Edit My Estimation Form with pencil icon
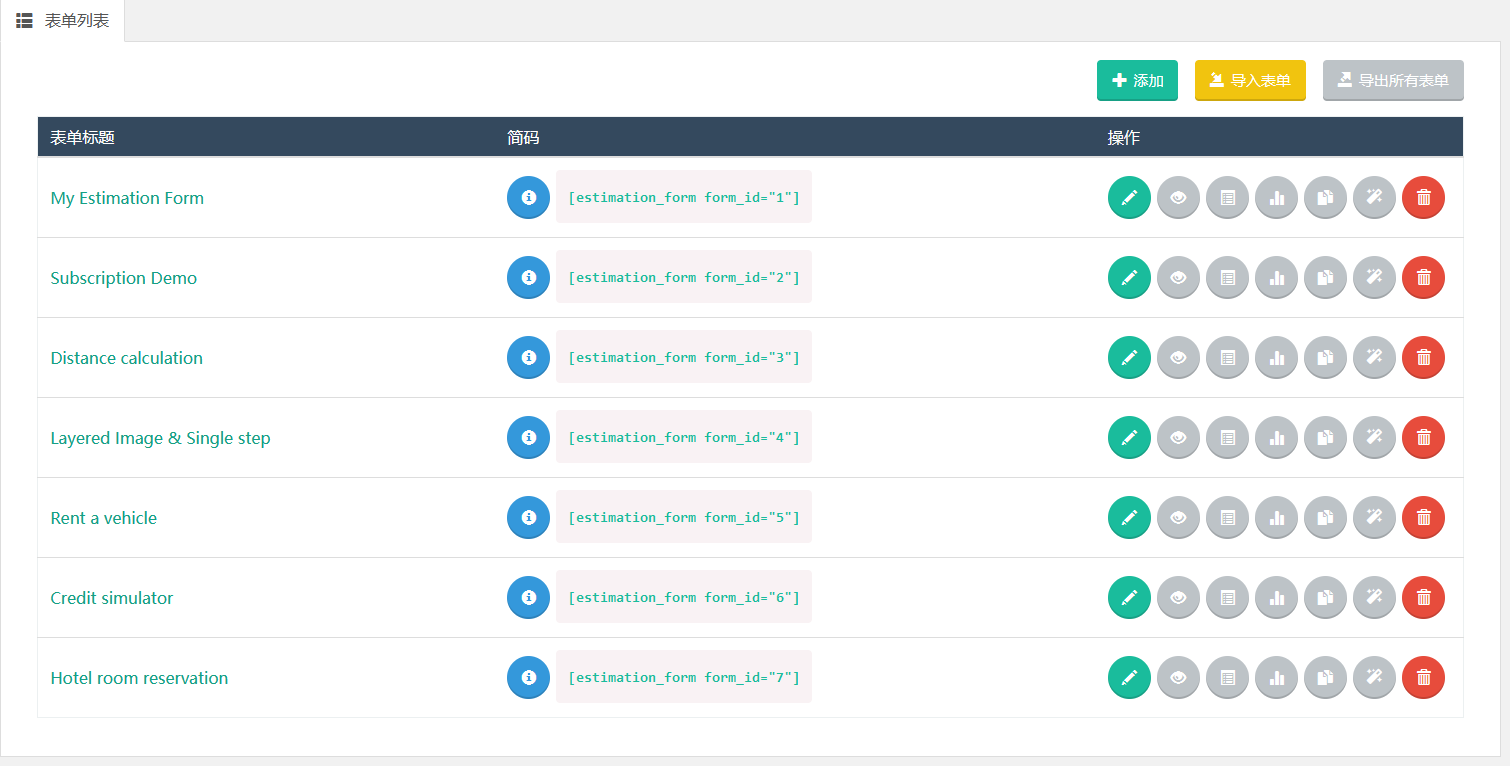This screenshot has height=766, width=1510. pos(1130,197)
